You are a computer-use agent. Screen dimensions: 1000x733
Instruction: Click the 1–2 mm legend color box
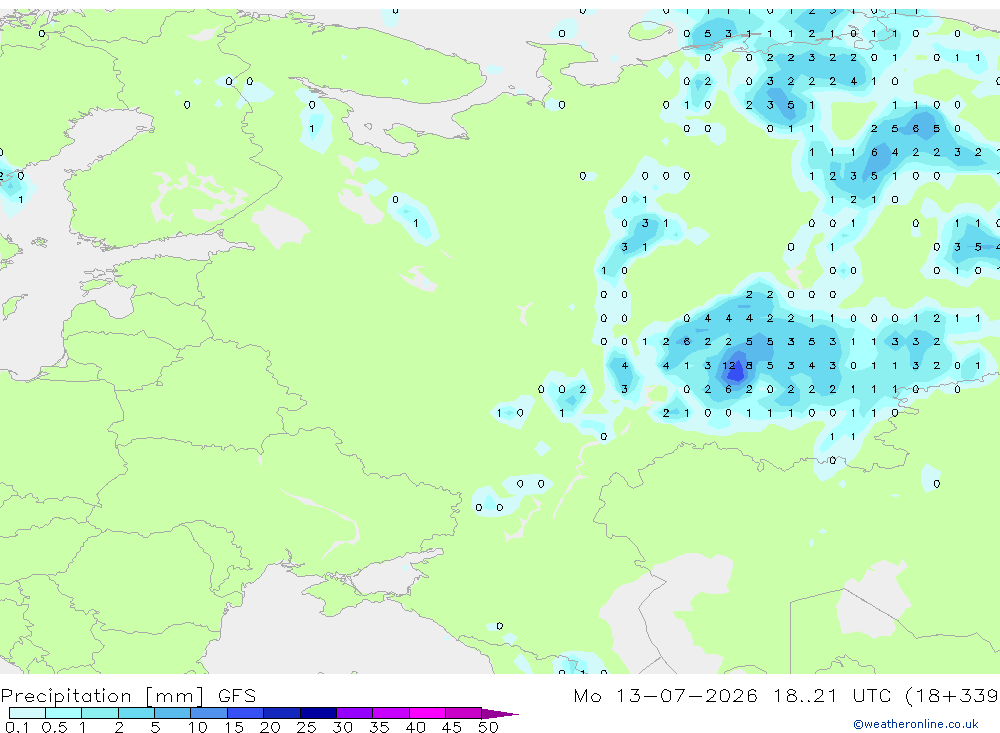pos(100,713)
